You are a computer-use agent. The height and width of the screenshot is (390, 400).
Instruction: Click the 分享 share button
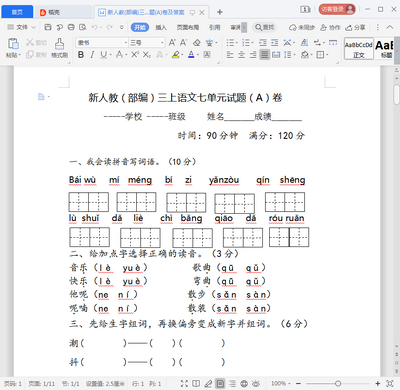click(355, 27)
